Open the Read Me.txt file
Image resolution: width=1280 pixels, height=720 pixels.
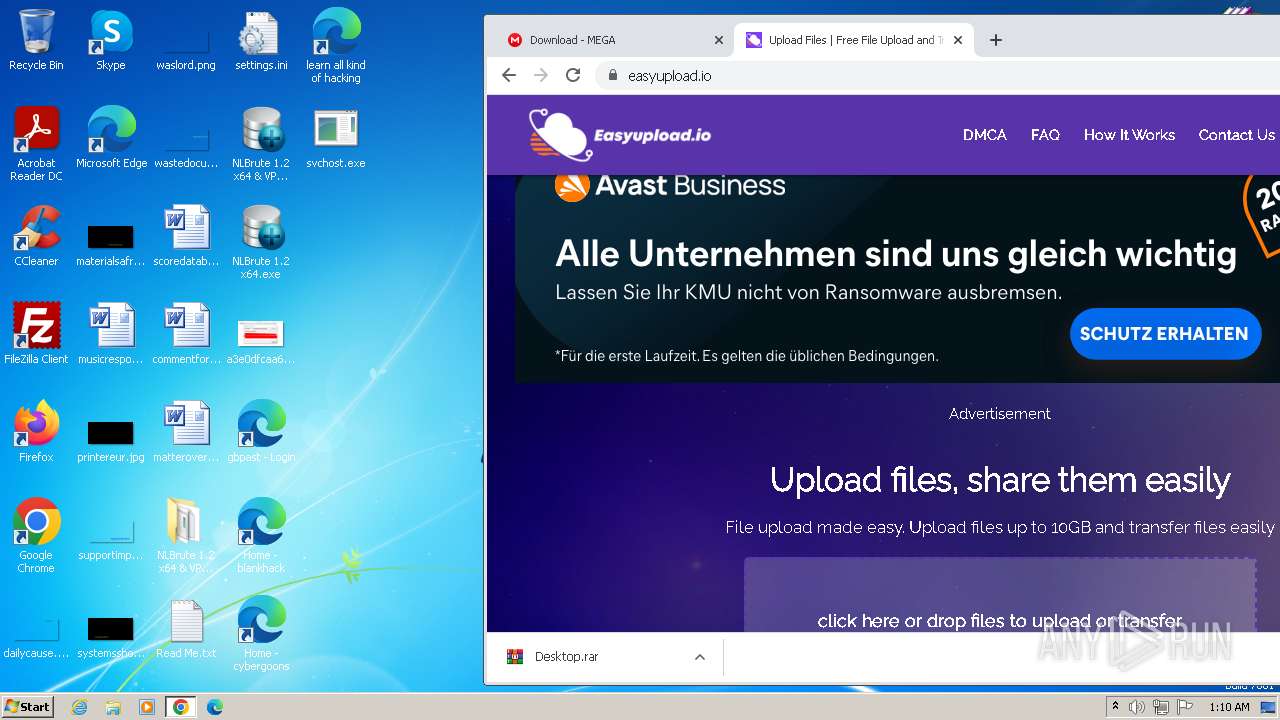tap(186, 628)
